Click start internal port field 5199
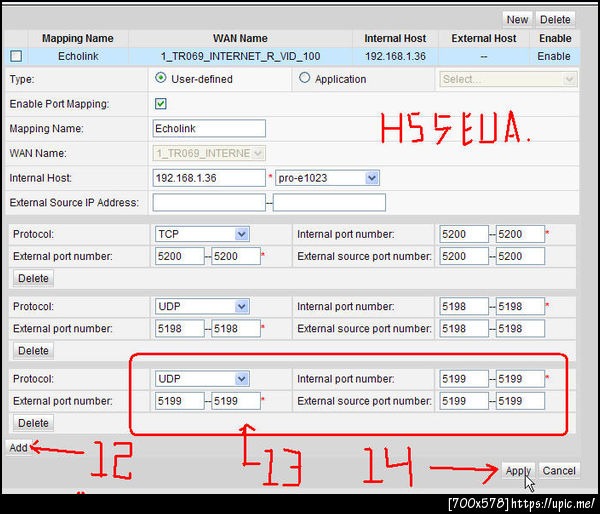Image resolution: width=600 pixels, height=514 pixels. pos(464,379)
